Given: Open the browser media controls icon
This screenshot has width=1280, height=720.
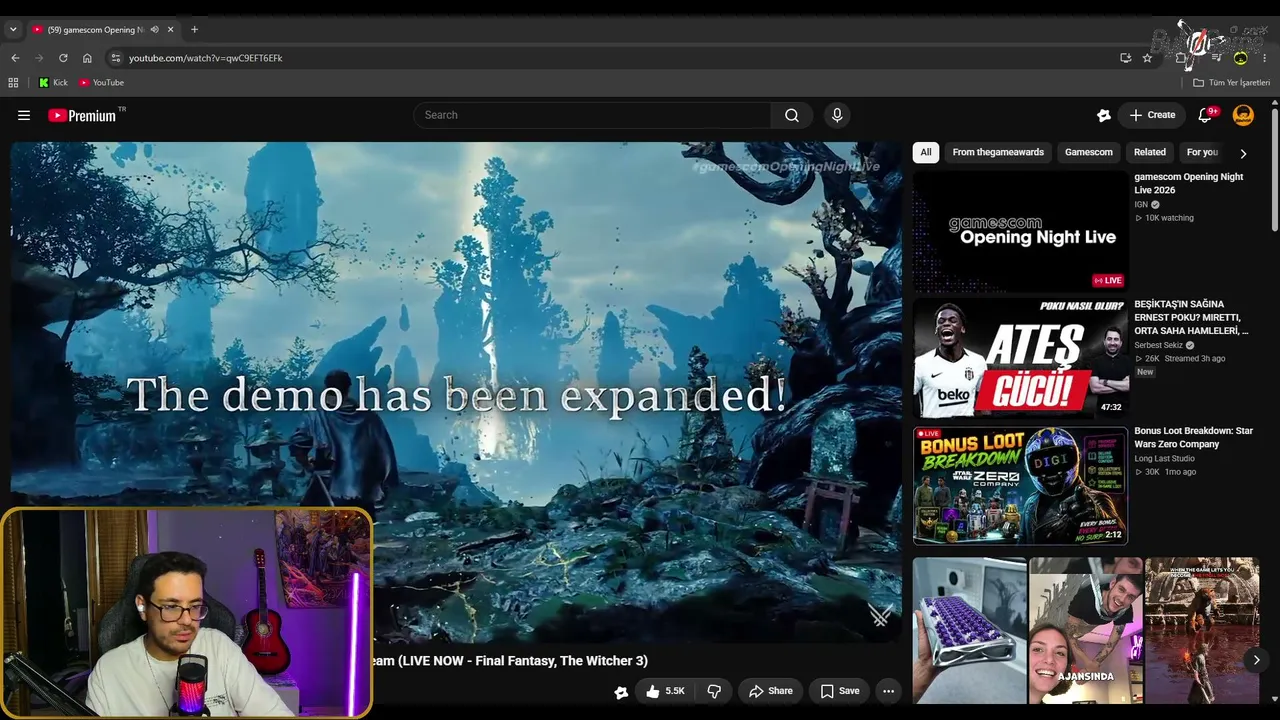Looking at the screenshot, I should (1216, 58).
